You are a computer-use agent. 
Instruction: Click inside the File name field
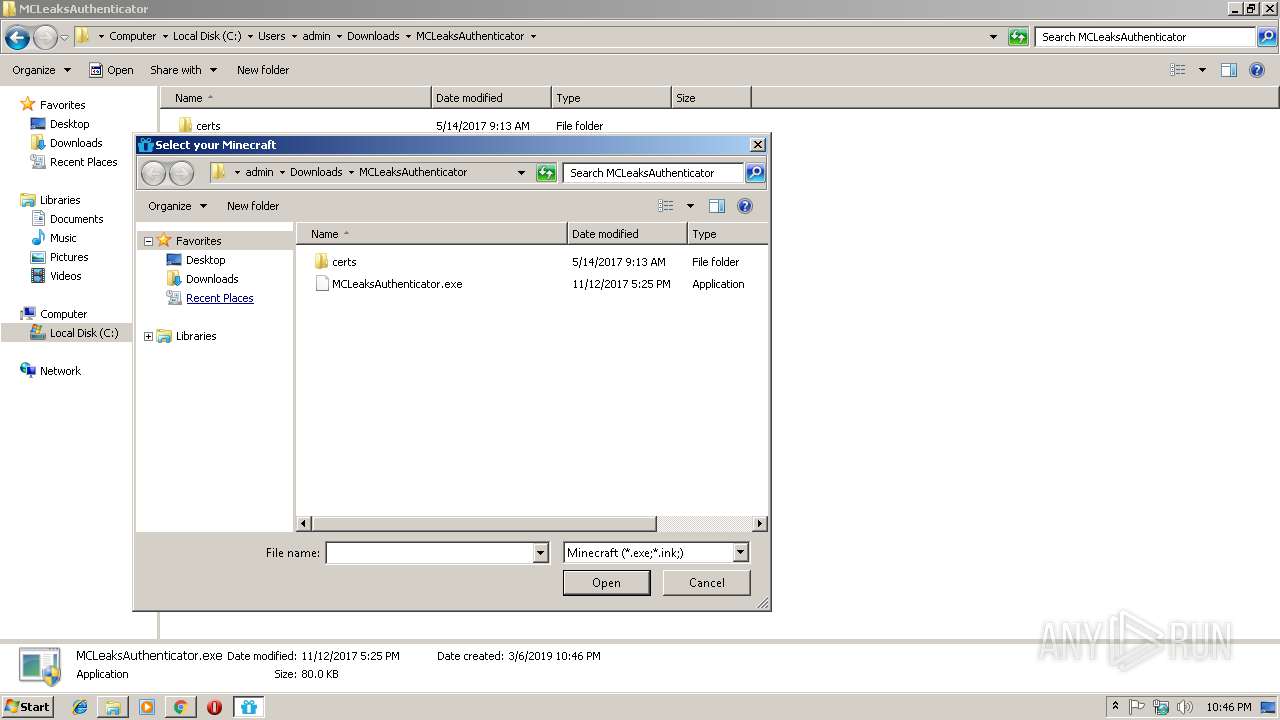[x=430, y=553]
